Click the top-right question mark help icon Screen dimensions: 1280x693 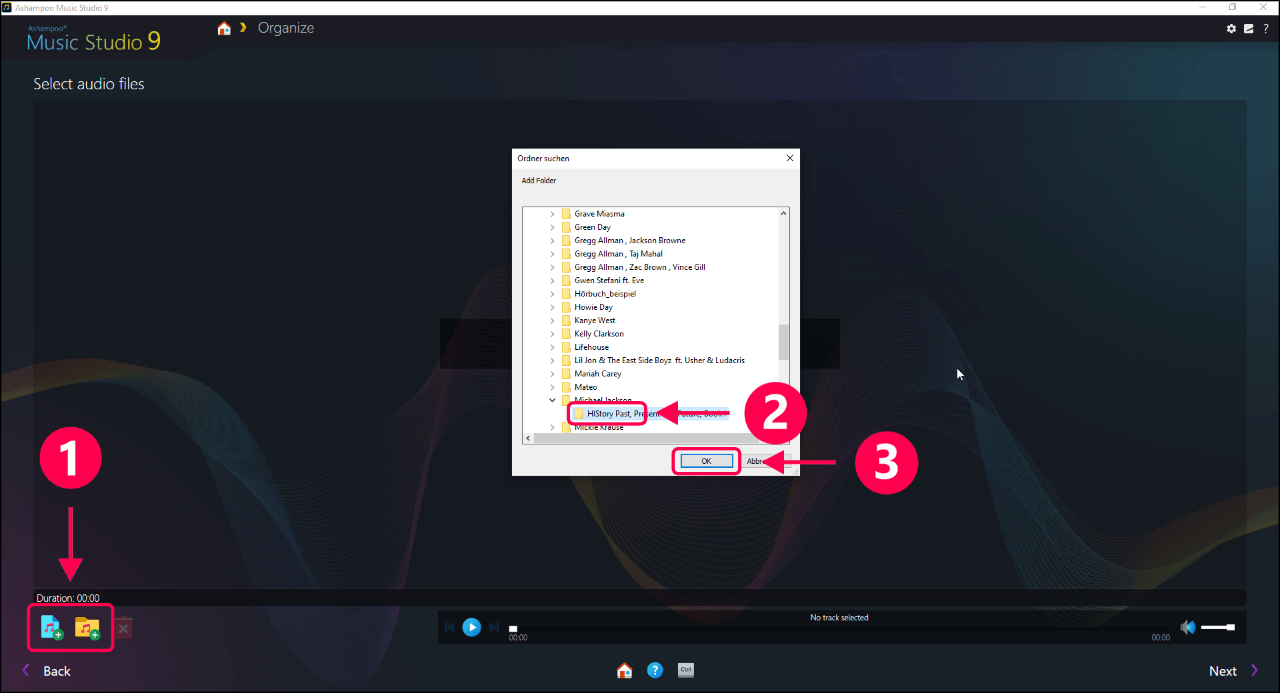(1265, 28)
